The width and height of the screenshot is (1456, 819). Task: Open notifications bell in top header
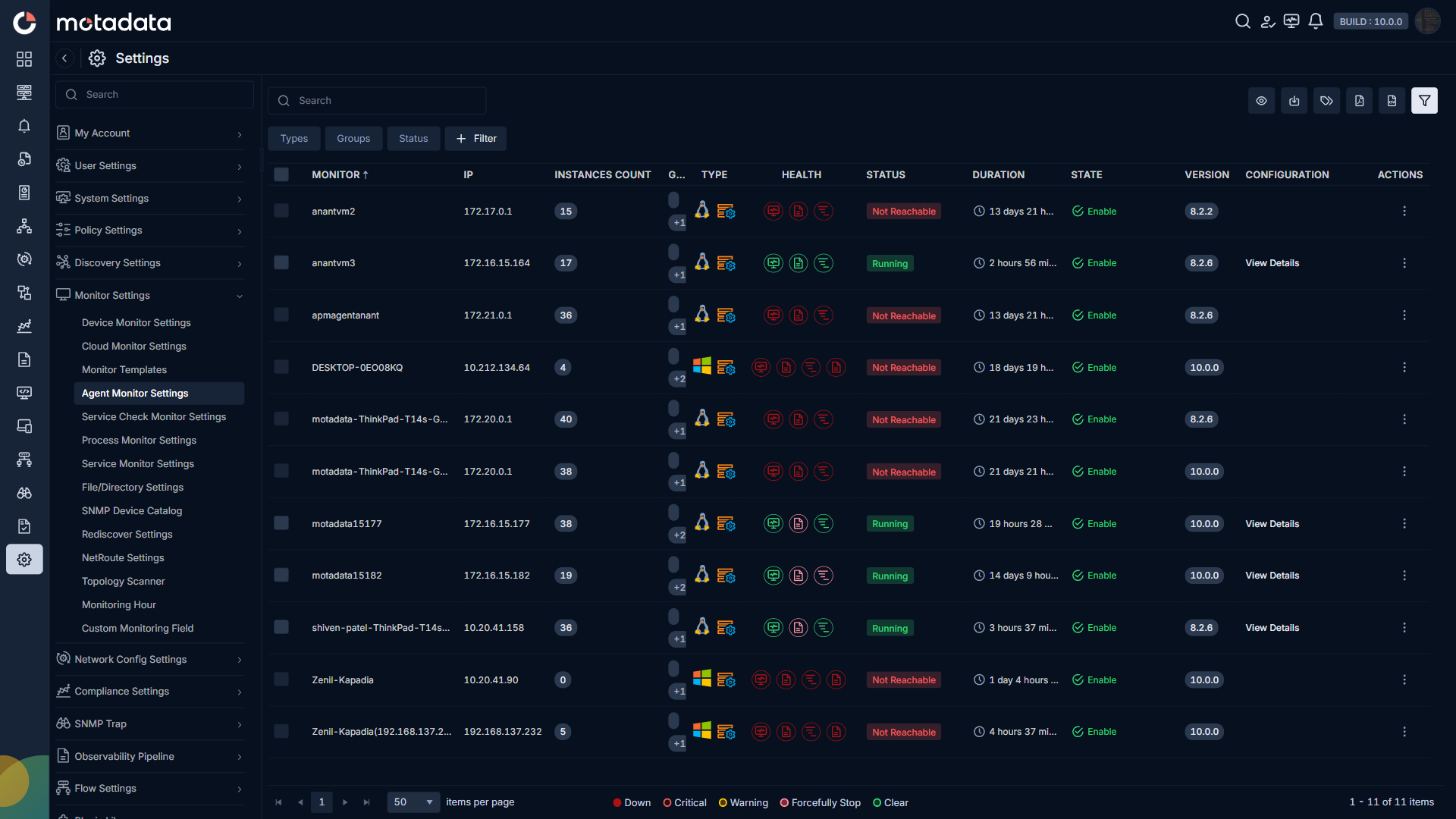click(1316, 21)
